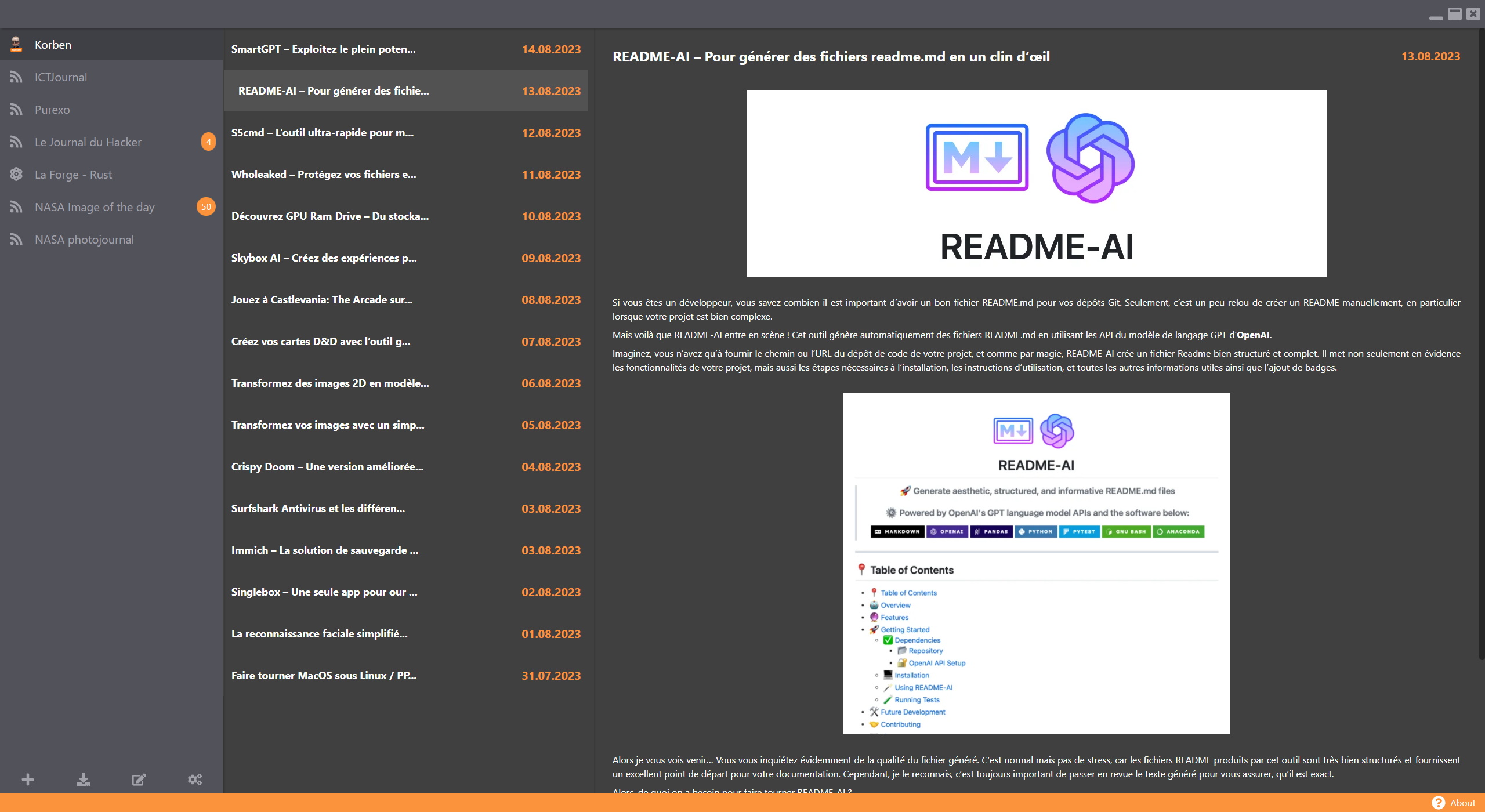
Task: Select the ICTJournal feed
Action: 111,77
